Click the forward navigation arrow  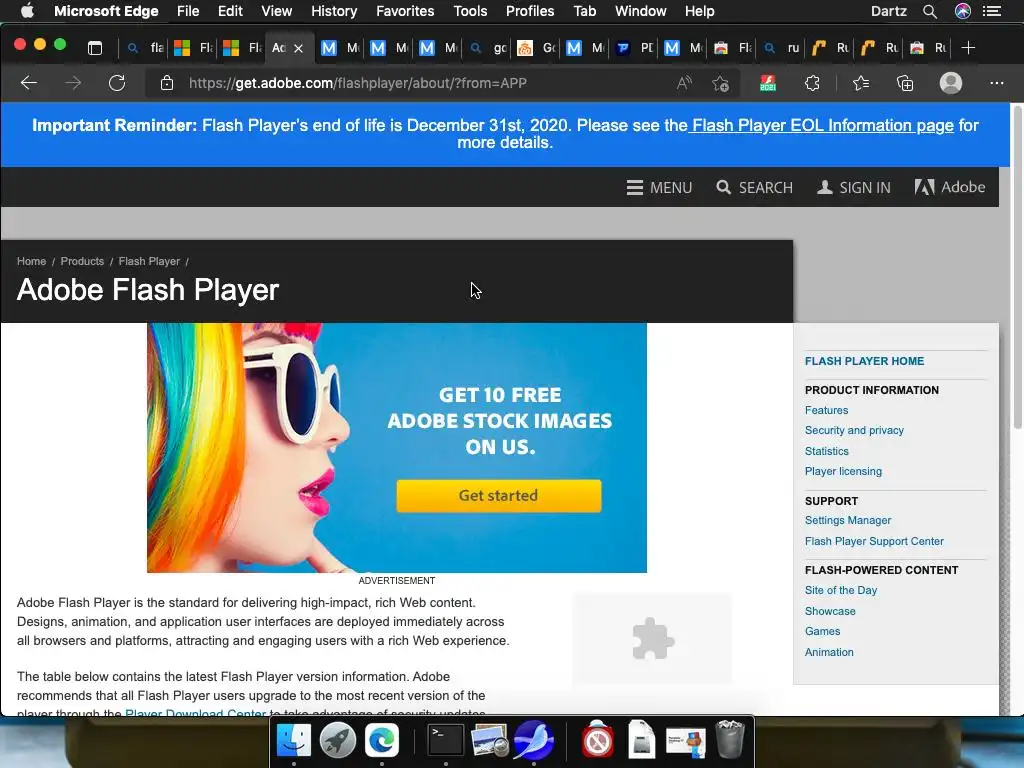tap(73, 83)
